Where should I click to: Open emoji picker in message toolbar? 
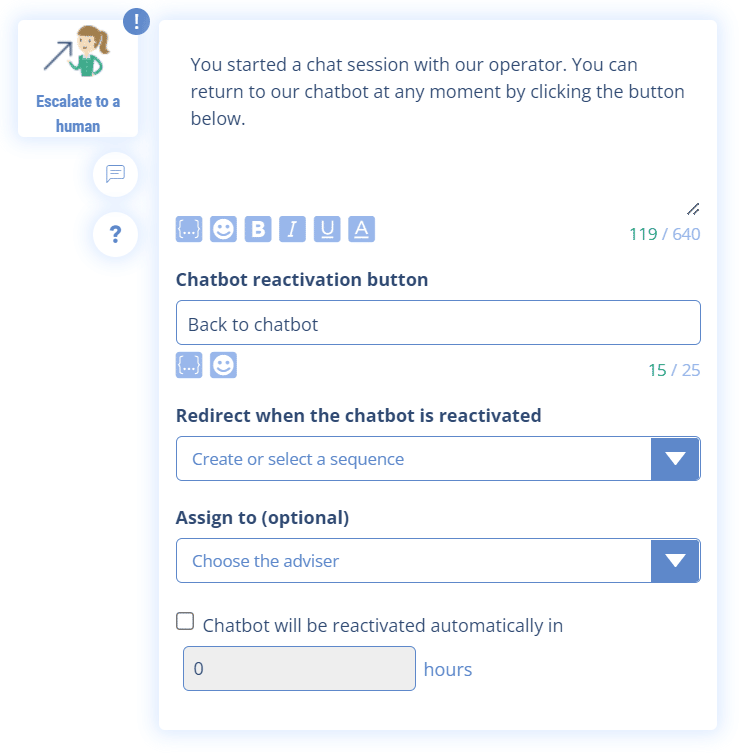[x=223, y=229]
